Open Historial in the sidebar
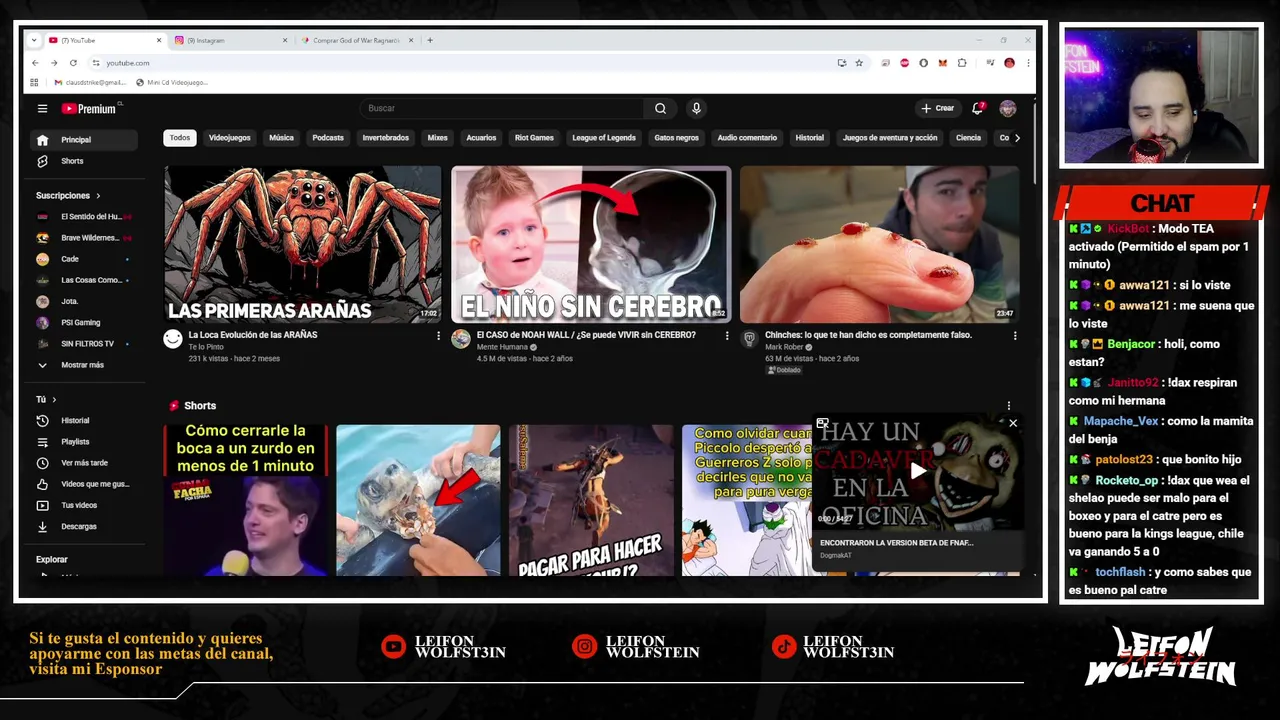Viewport: 1280px width, 720px height. coord(84,421)
